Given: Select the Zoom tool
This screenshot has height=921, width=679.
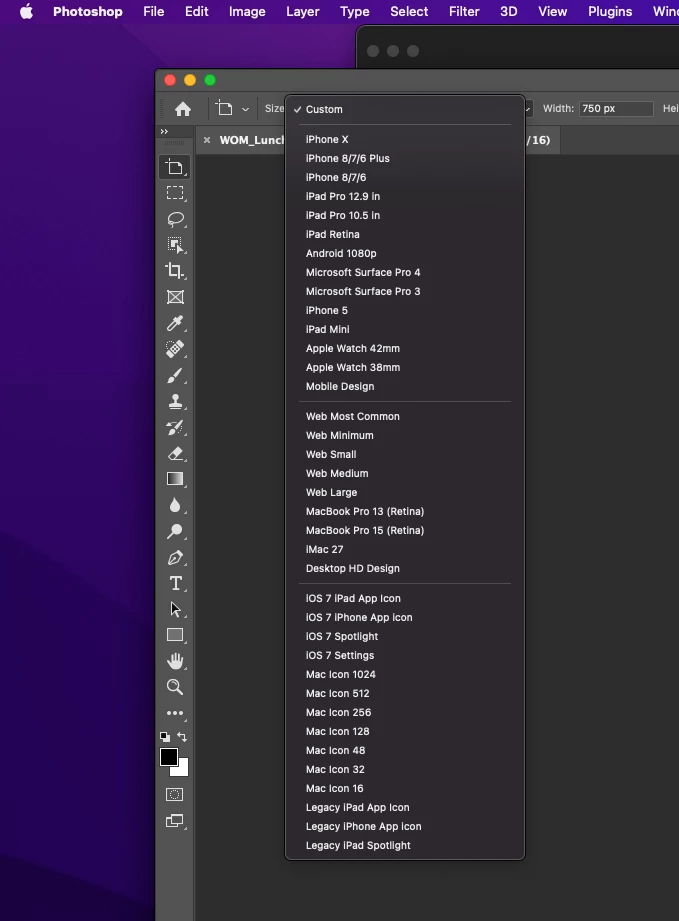Looking at the screenshot, I should (174, 687).
